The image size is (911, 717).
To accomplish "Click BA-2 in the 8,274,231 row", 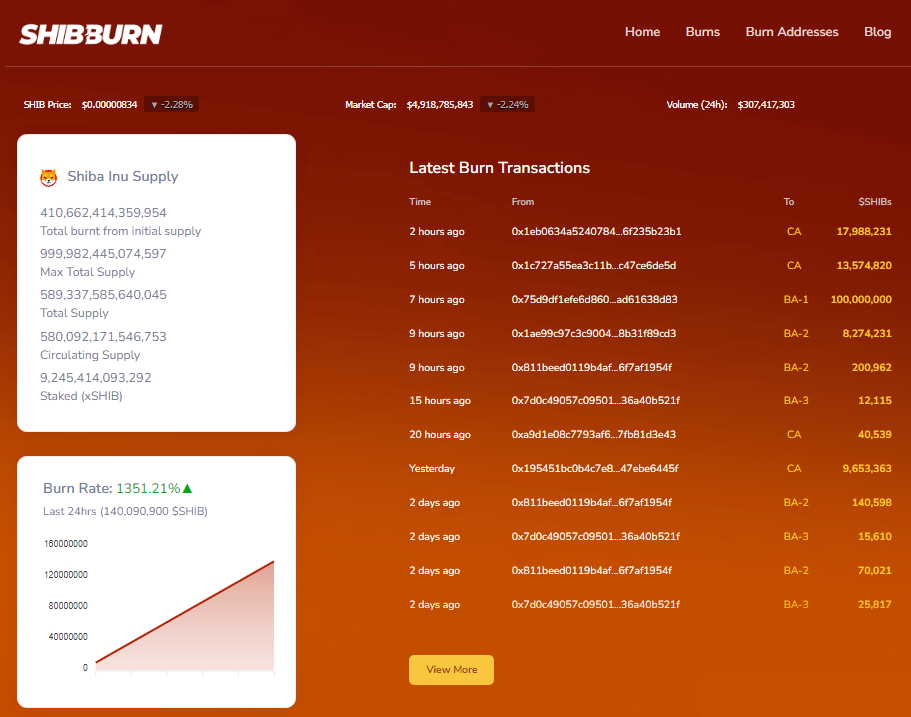I will [x=795, y=334].
